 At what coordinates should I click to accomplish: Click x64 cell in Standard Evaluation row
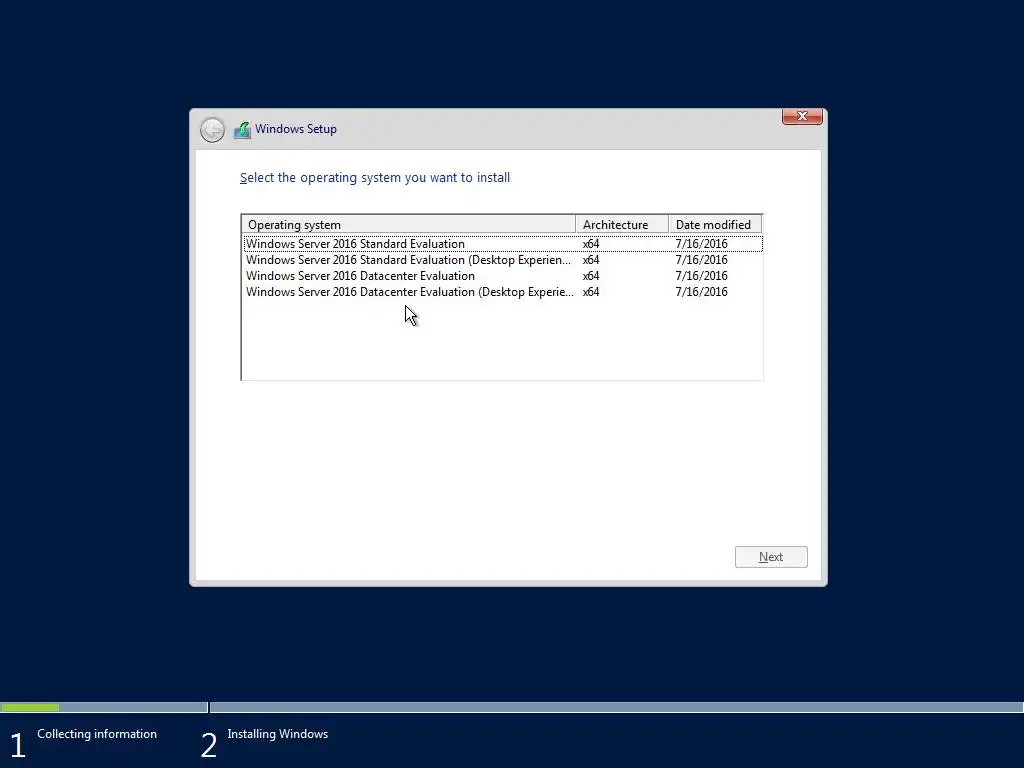(590, 244)
